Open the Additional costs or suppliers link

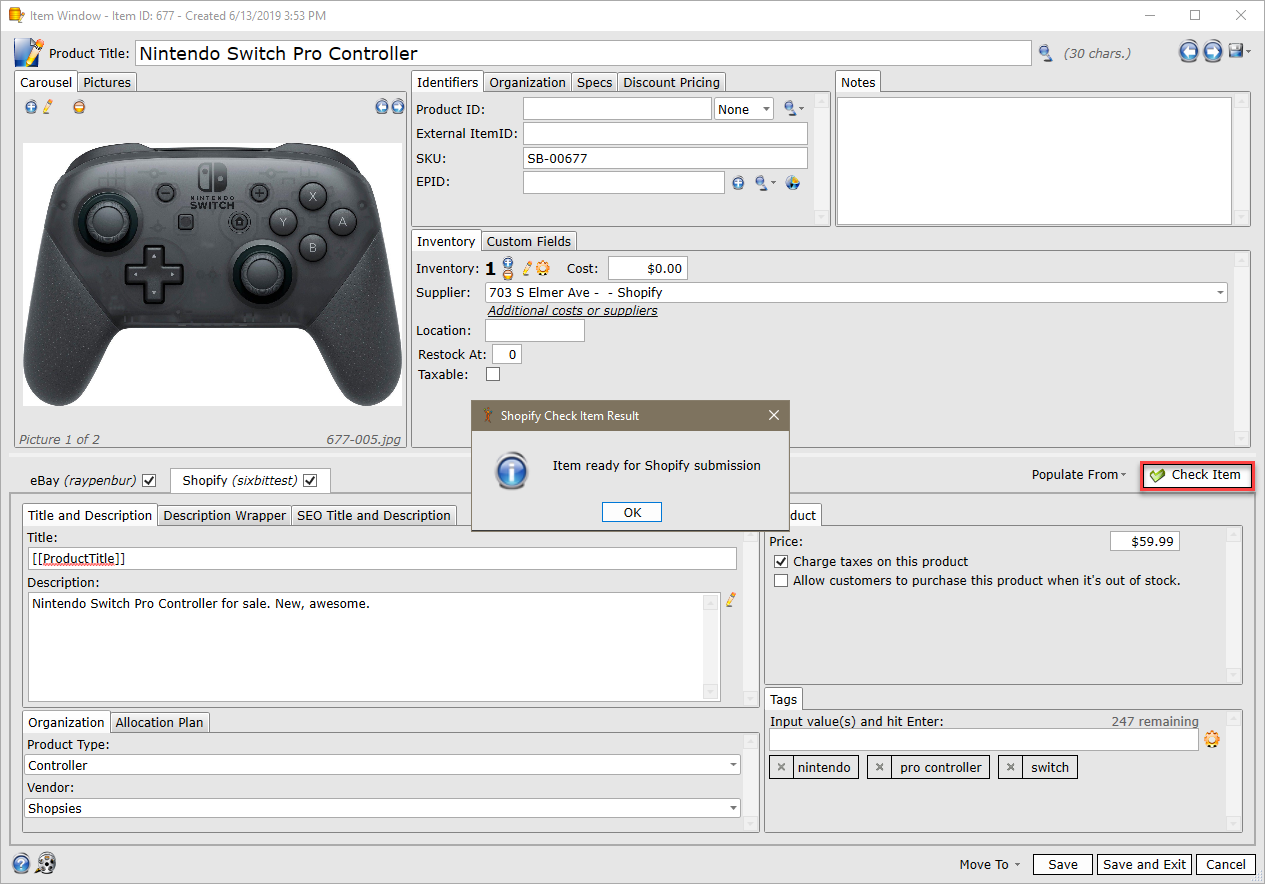pyautogui.click(x=573, y=311)
